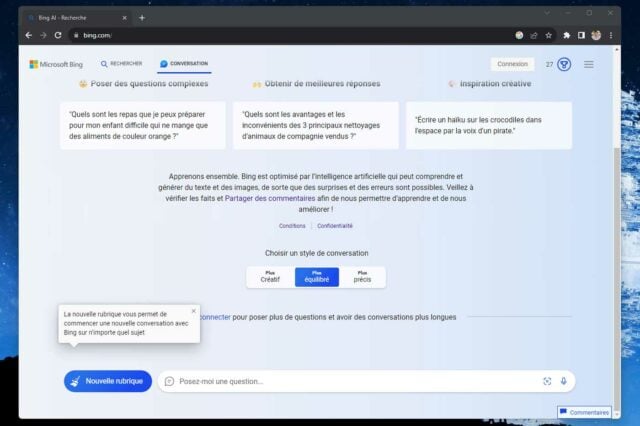Screen dimensions: 640x426
Task: Open the Chrome three-dot menu
Action: (611, 36)
